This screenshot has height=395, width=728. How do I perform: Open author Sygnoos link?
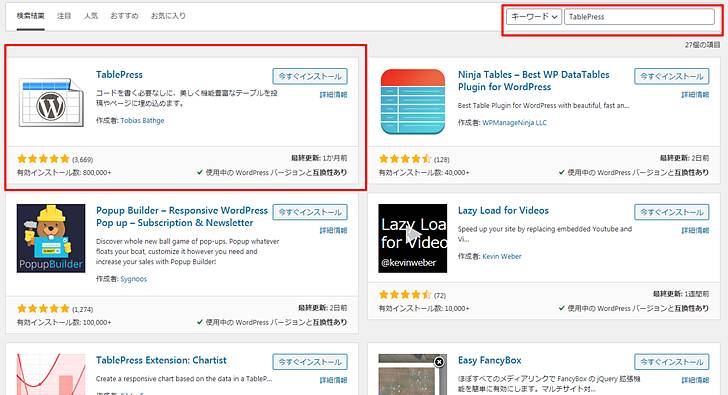133,279
